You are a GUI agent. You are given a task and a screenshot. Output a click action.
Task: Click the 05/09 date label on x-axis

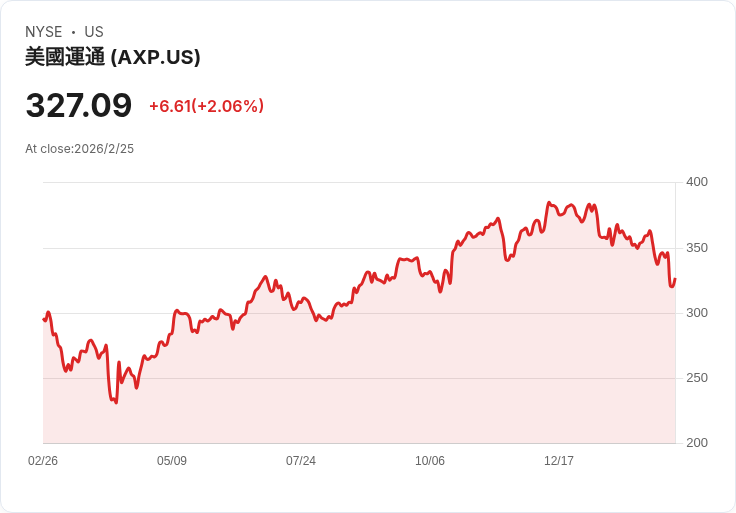pos(172,461)
